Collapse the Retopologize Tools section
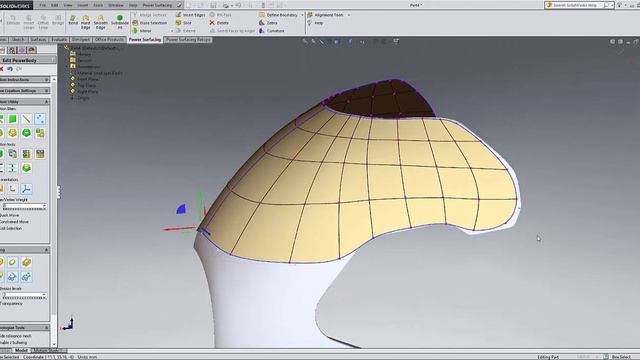640x360 pixels. point(24,328)
